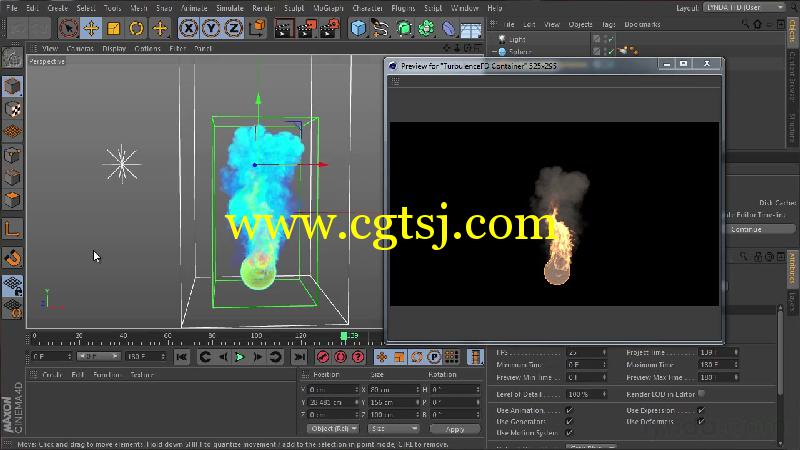Open the Bookmarks menu in Object Manager
The height and width of the screenshot is (450, 800).
[642, 24]
